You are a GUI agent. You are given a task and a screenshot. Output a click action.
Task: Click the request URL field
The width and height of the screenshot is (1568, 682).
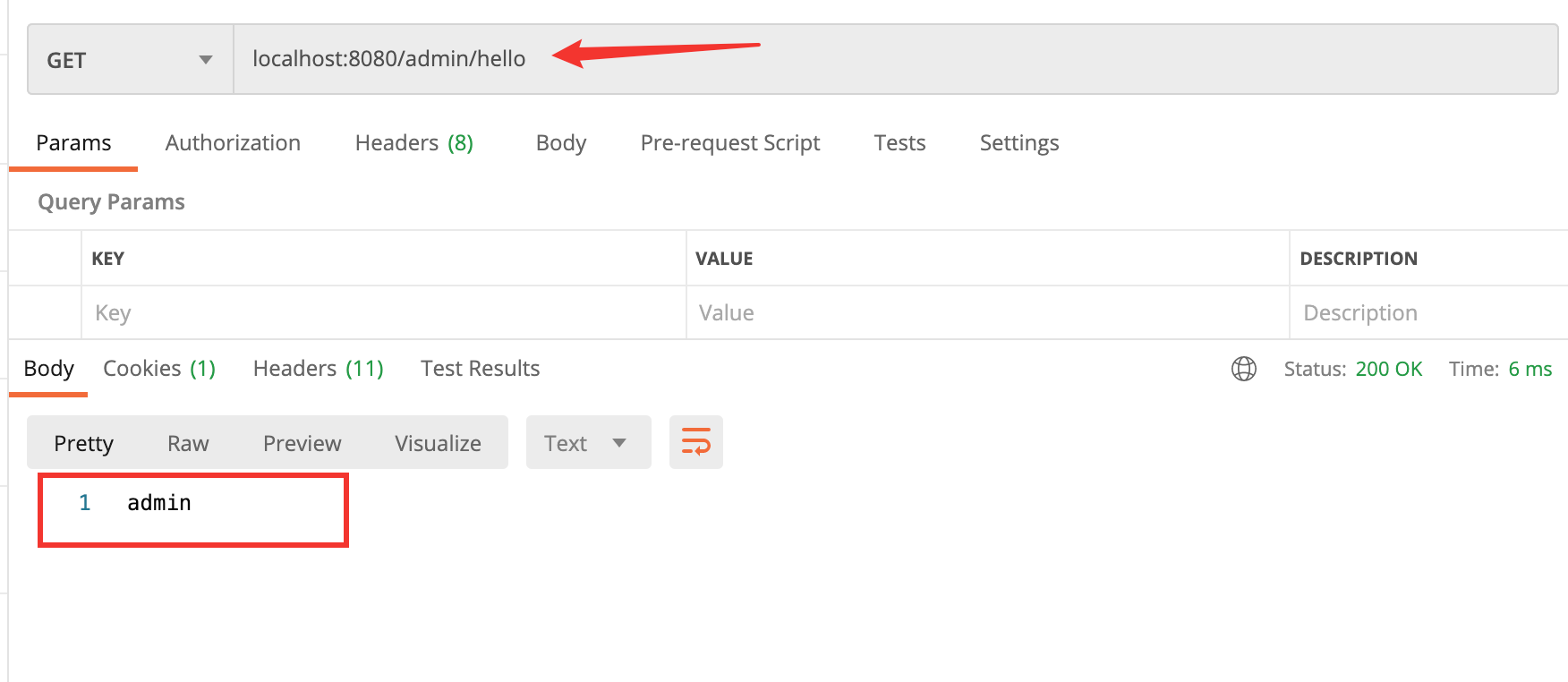click(895, 59)
